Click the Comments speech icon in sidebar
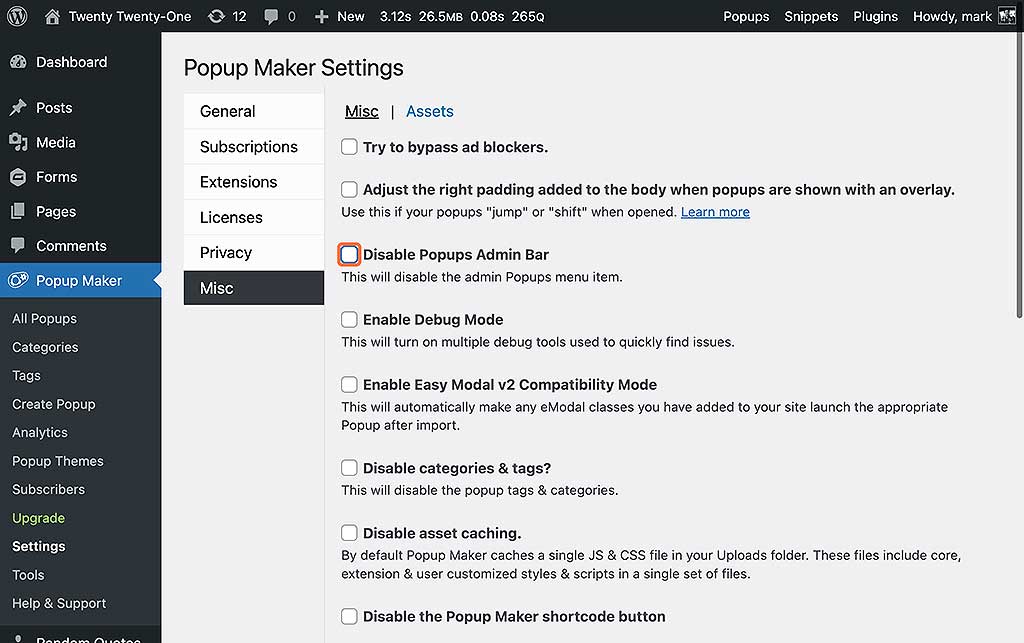The width and height of the screenshot is (1024, 643). (18, 246)
